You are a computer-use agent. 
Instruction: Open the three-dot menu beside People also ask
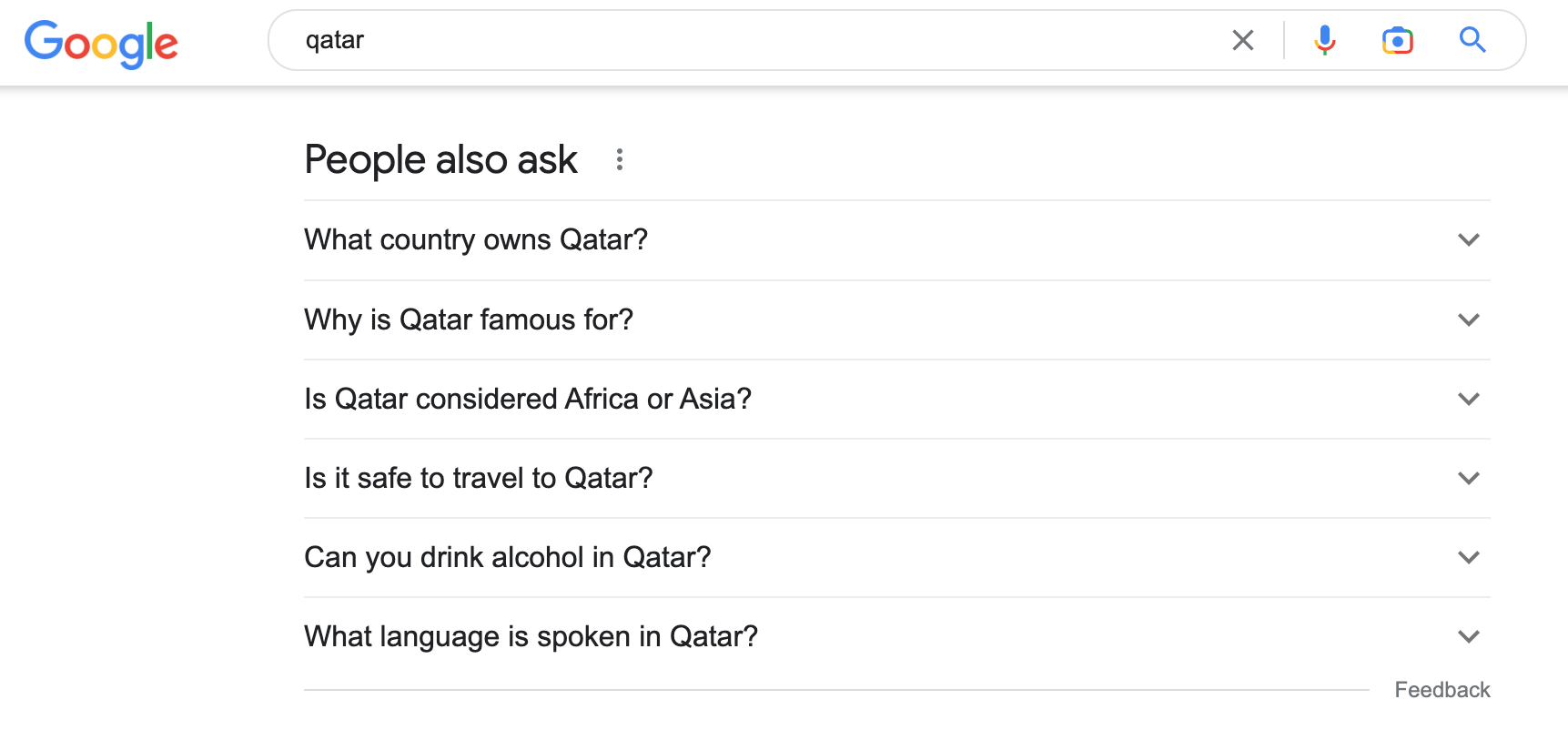click(x=620, y=160)
